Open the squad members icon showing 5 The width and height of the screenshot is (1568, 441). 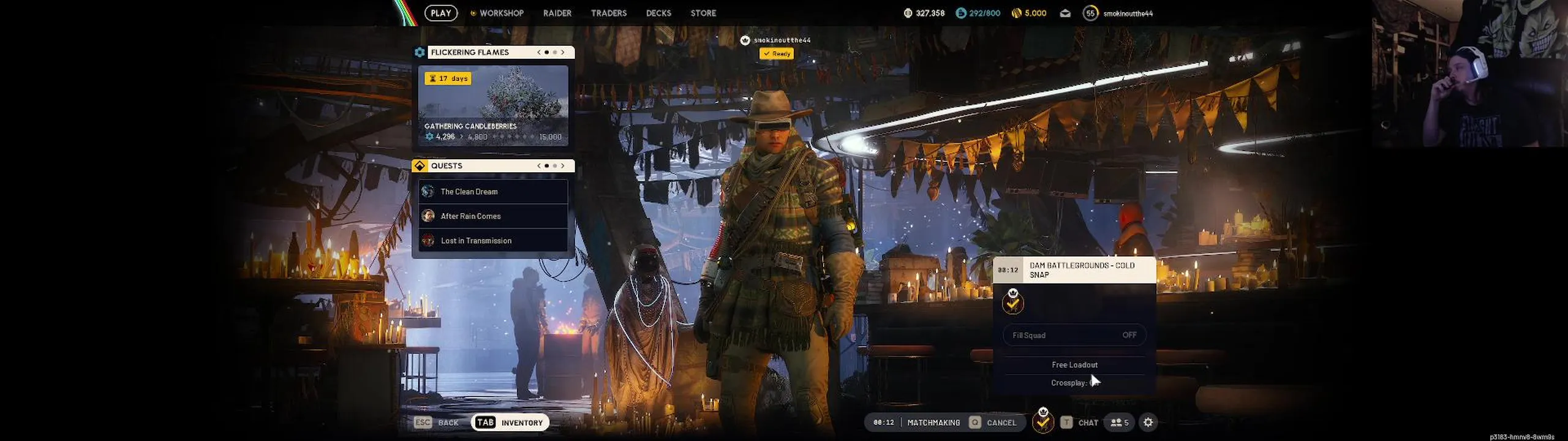(1120, 422)
